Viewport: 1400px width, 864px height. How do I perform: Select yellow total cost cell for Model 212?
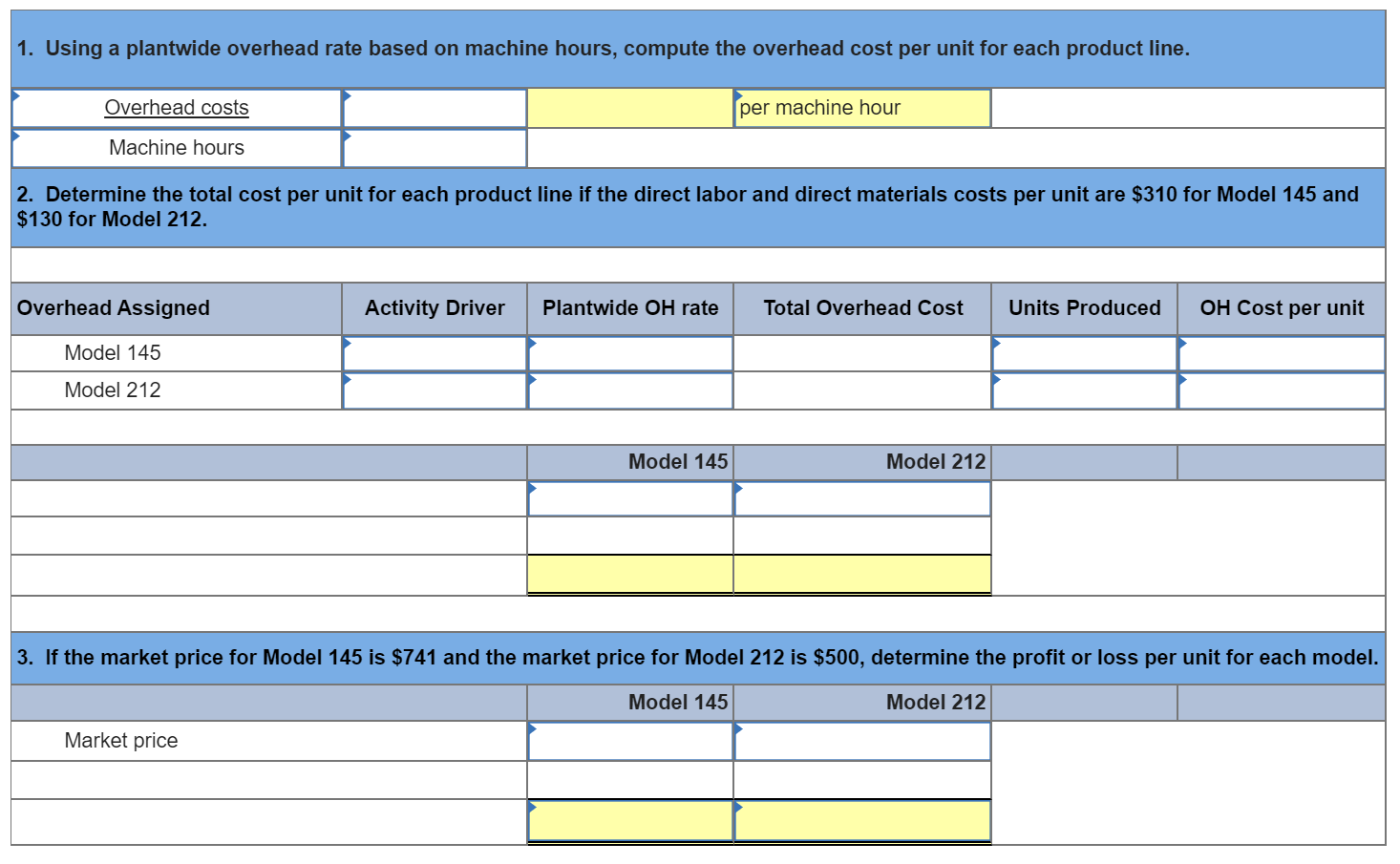[x=862, y=575]
